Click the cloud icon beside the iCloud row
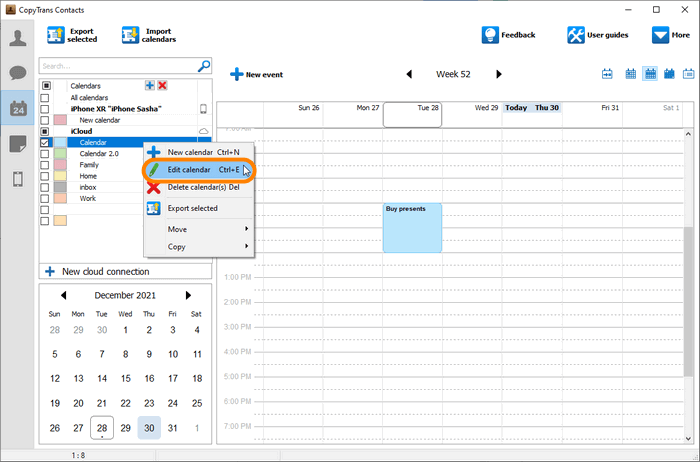 tap(204, 131)
